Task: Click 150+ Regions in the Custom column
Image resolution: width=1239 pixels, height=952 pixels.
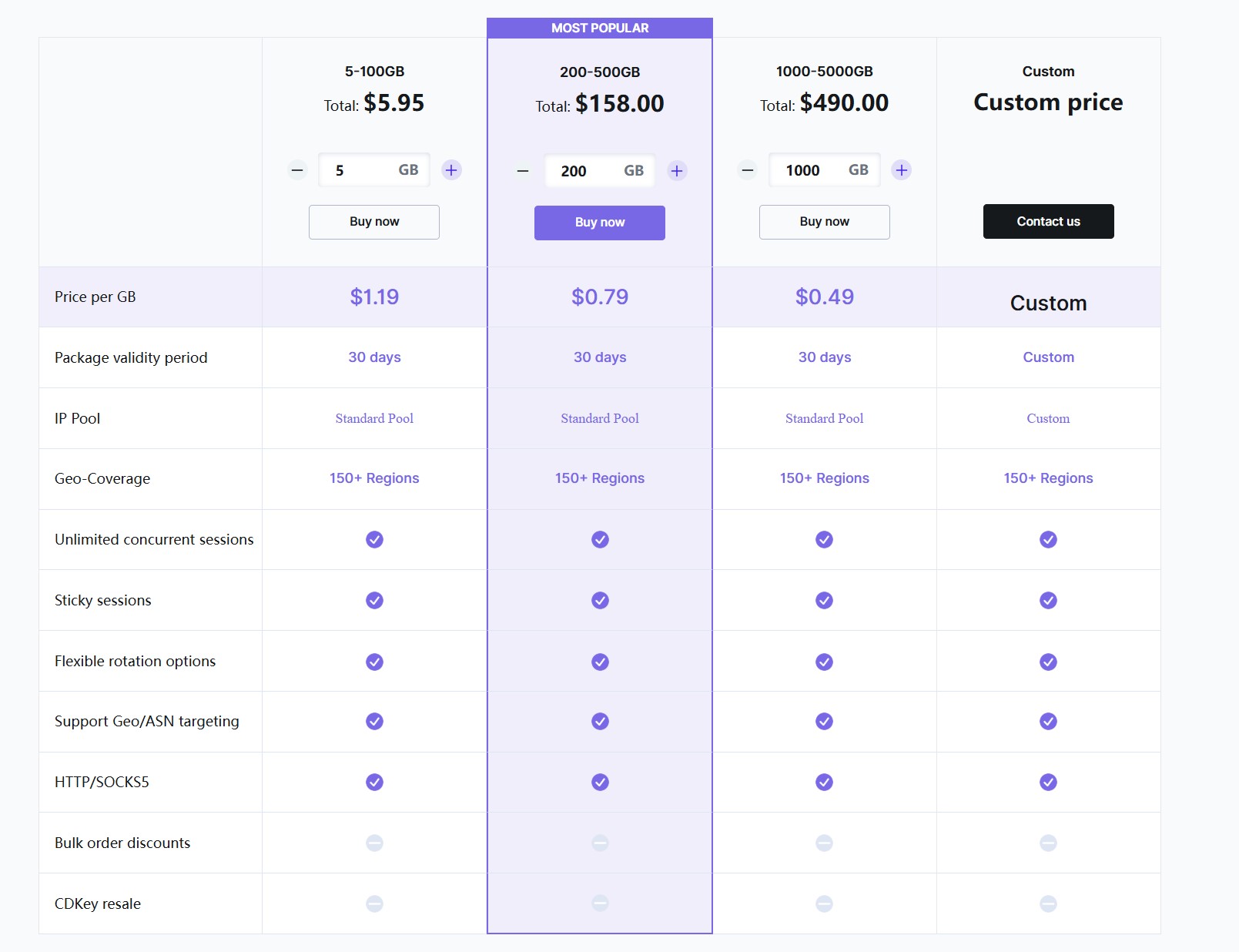Action: point(1048,478)
